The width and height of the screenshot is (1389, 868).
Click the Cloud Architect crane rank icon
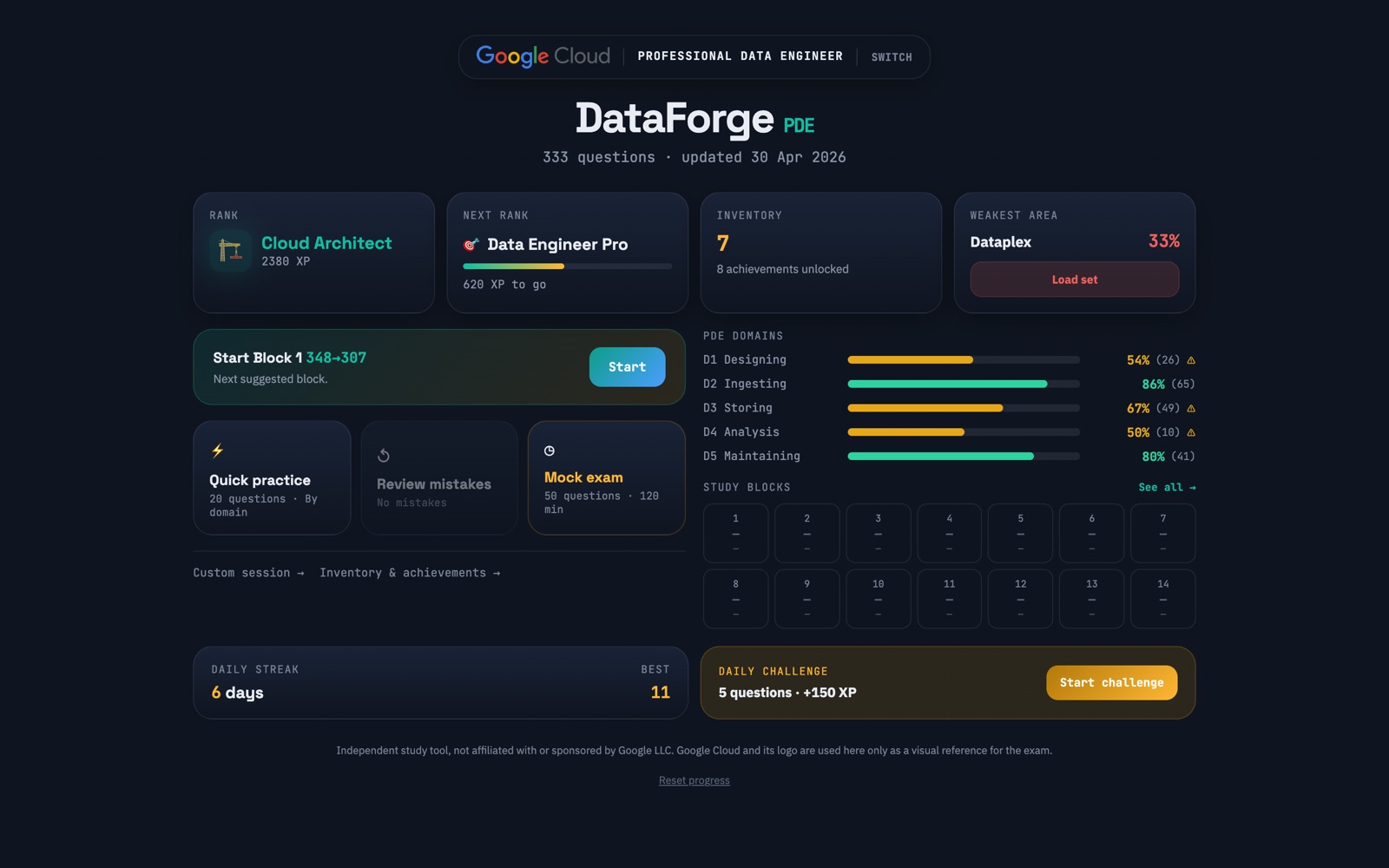point(230,251)
